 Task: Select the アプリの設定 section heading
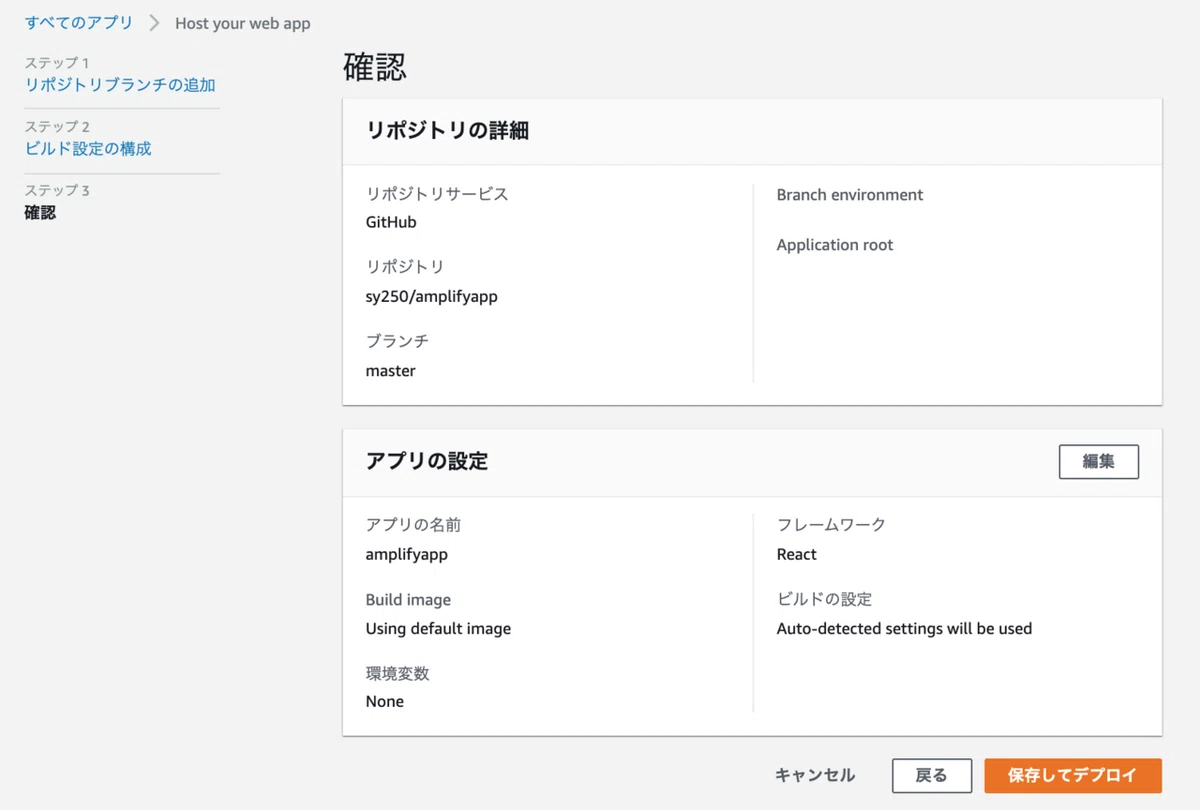[428, 461]
